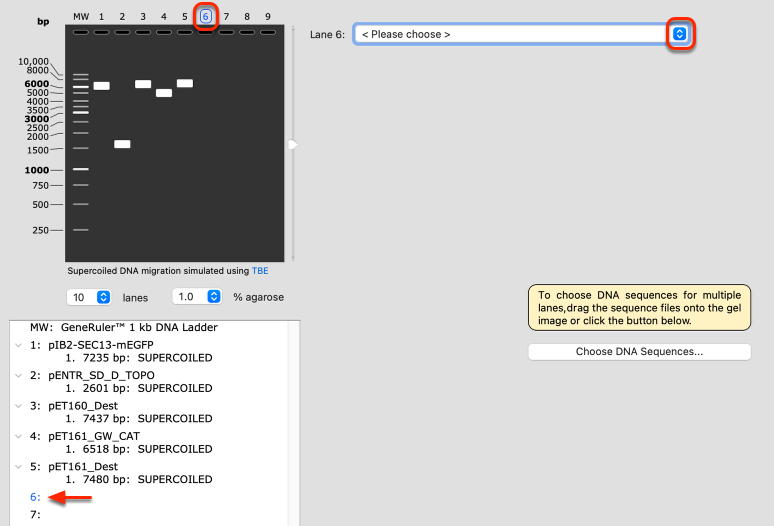Select the empty lane 7 row
This screenshot has height=526, width=774.
pyautogui.click(x=35, y=515)
